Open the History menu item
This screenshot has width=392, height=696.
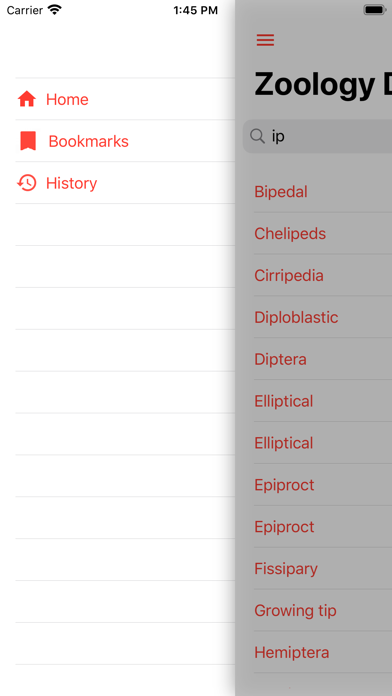click(125, 183)
